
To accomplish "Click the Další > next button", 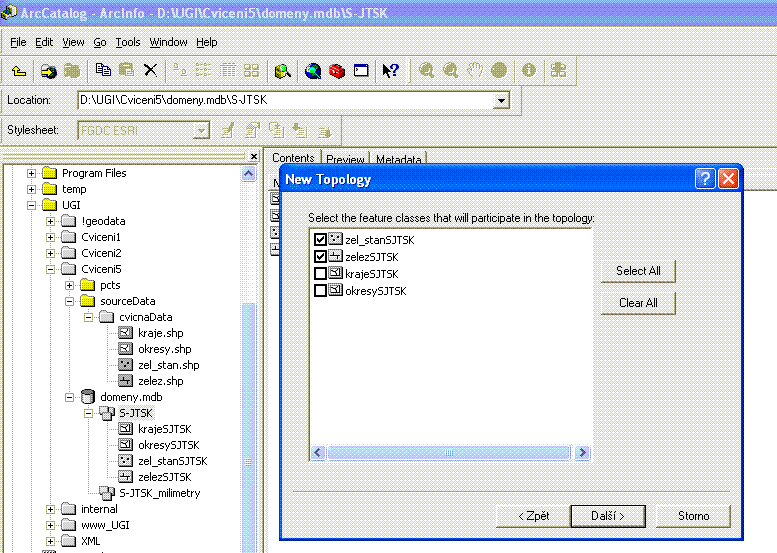I will point(608,516).
